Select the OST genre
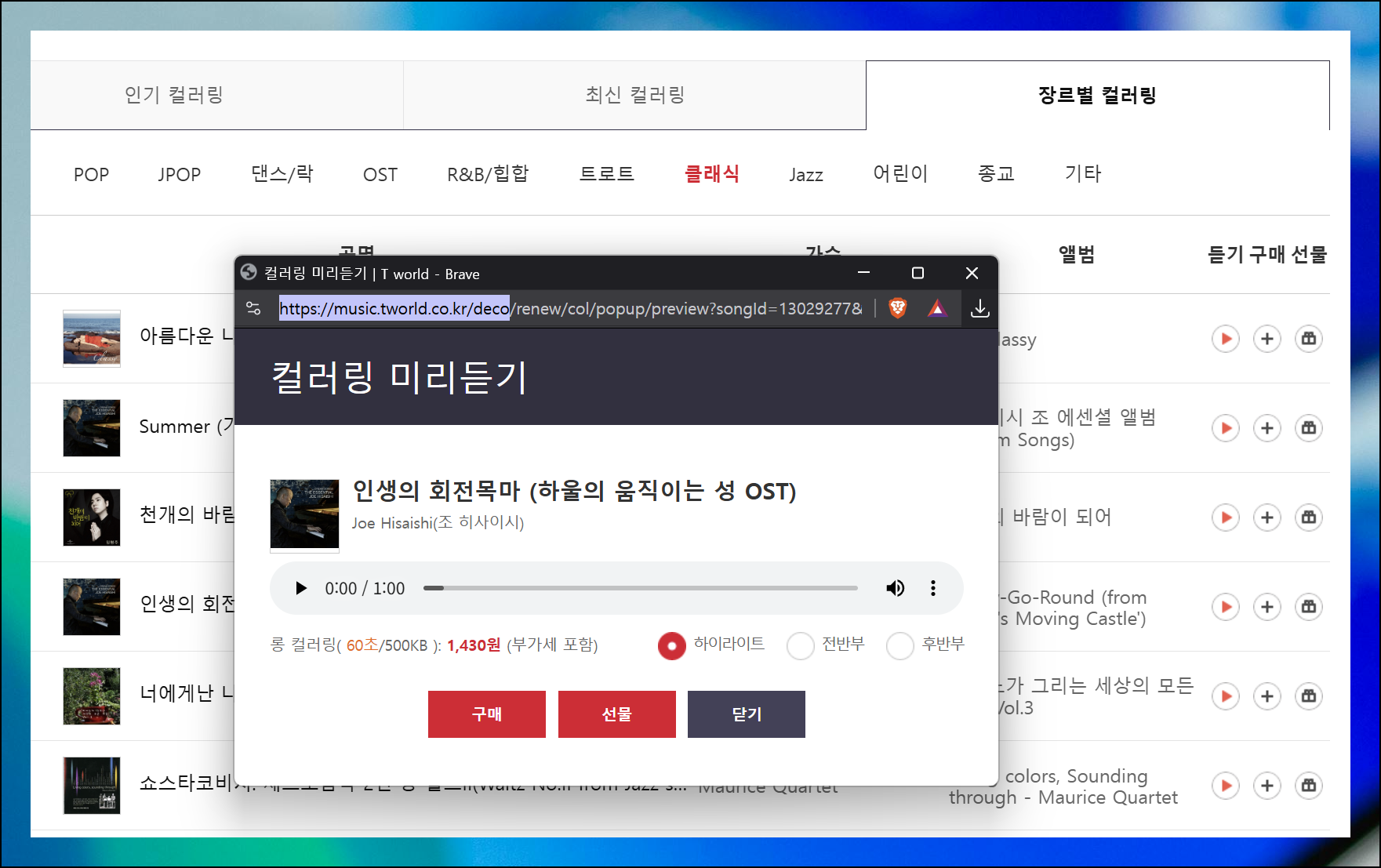The width and height of the screenshot is (1381, 868). point(380,174)
